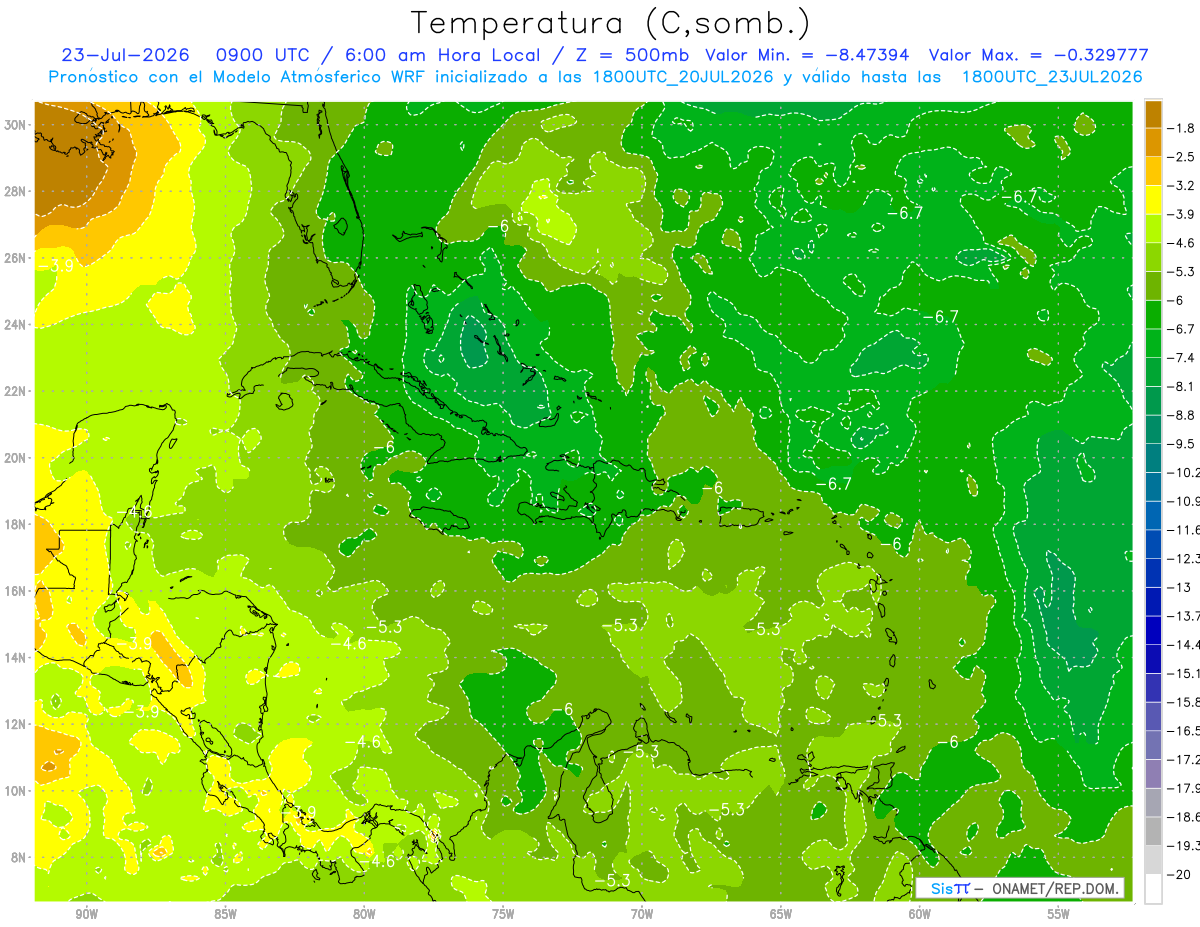
Task: Click the "1800UTC_23JUL2026" valid-until time
Action: [x=1052, y=77]
